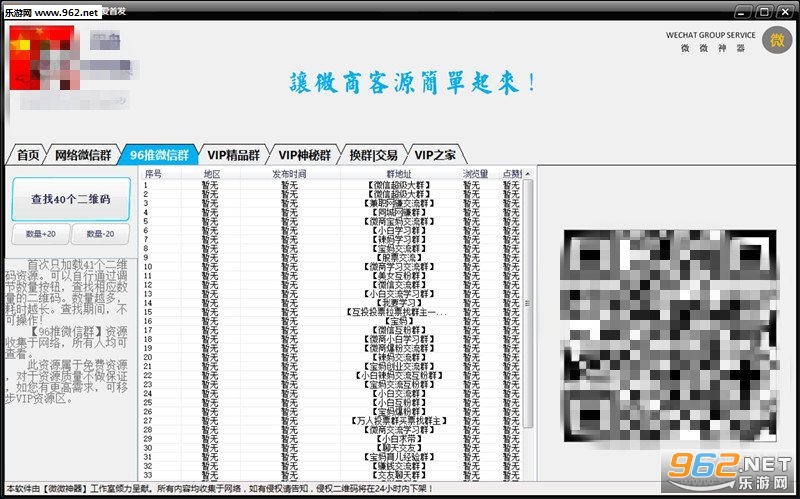This screenshot has height=499, width=800.
Task: Sort by the 发布时间 column header
Action: tap(290, 173)
